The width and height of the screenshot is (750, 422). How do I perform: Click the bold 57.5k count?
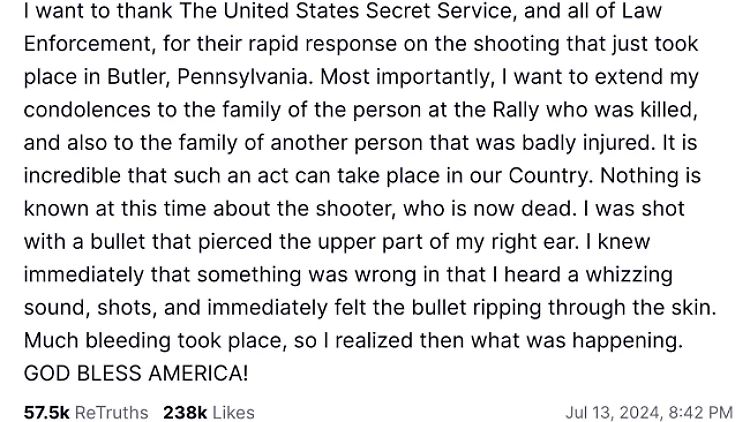click(47, 412)
